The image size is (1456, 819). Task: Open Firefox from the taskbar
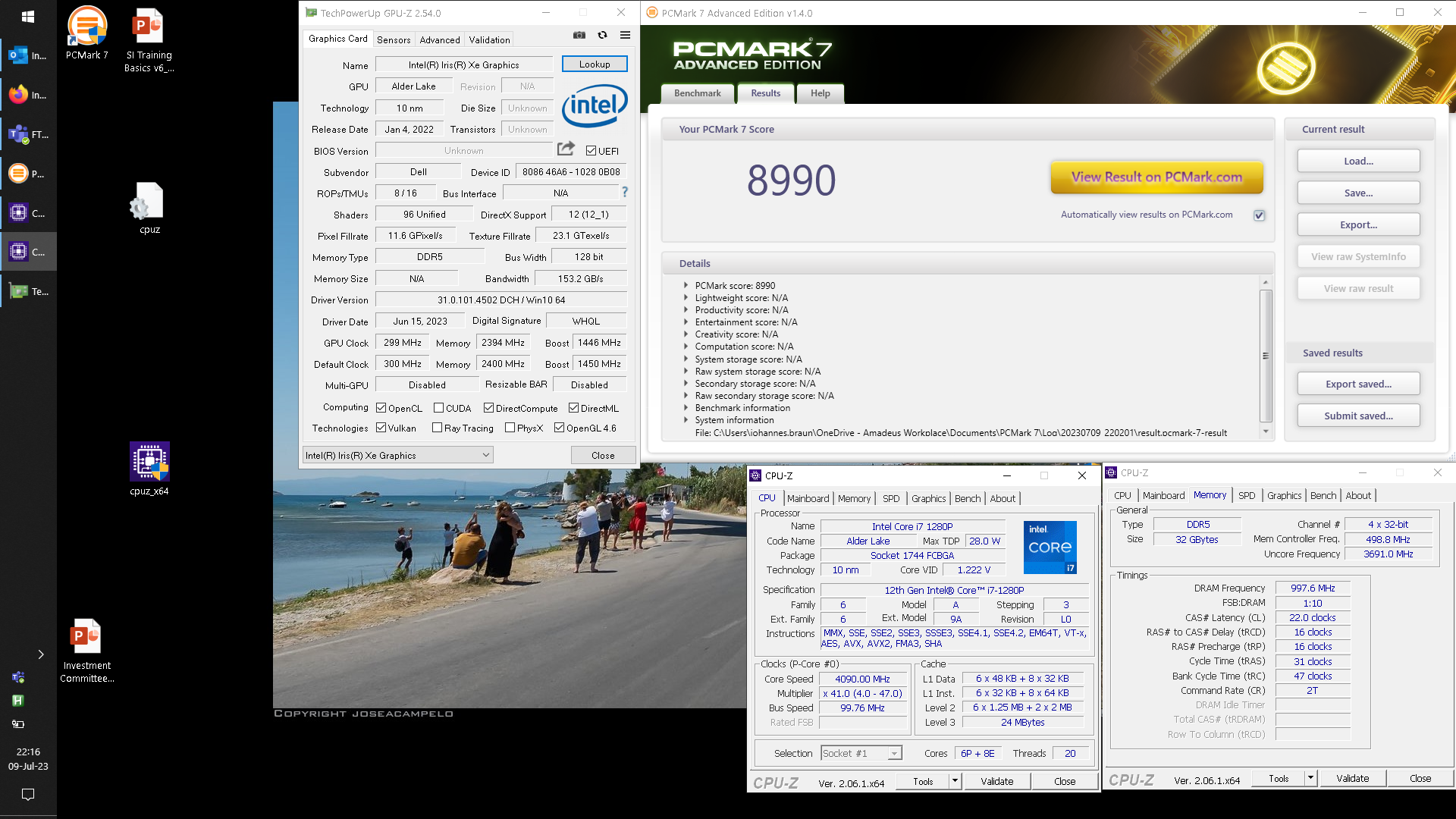(x=28, y=95)
